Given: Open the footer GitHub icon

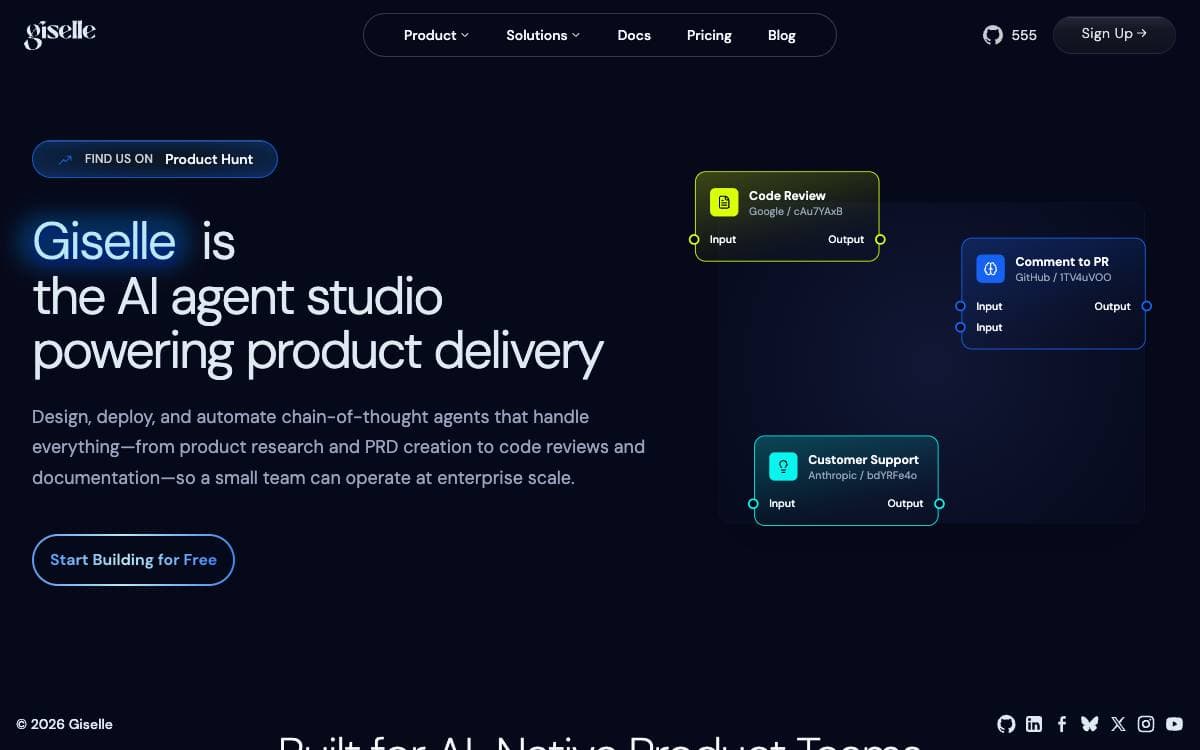Looking at the screenshot, I should pos(1006,724).
